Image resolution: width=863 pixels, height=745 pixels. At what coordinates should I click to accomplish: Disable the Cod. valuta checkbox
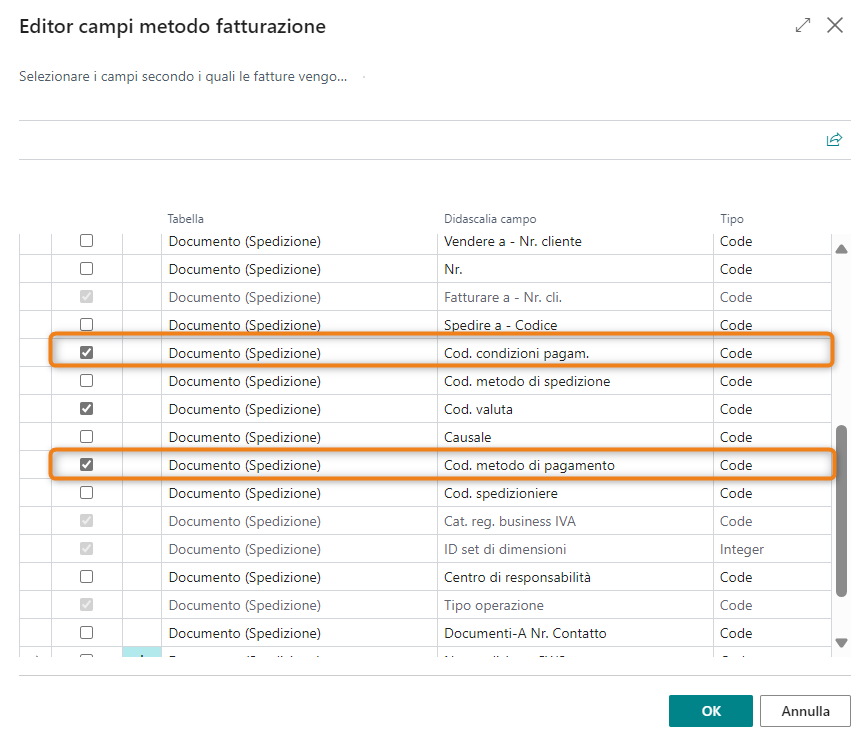(86, 409)
